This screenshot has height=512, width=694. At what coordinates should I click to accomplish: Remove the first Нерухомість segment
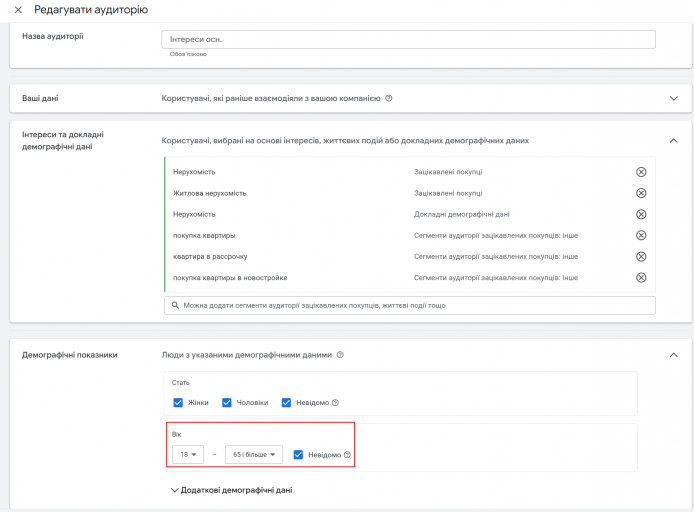click(641, 172)
